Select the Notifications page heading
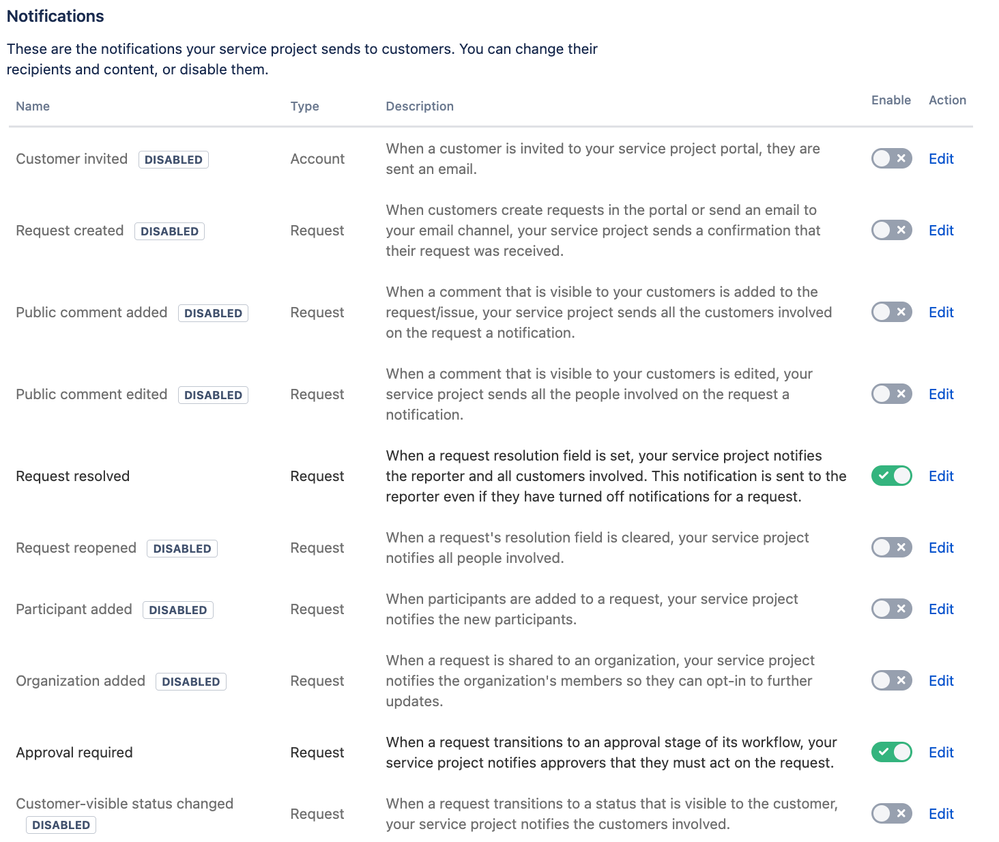This screenshot has width=999, height=842. tap(55, 16)
